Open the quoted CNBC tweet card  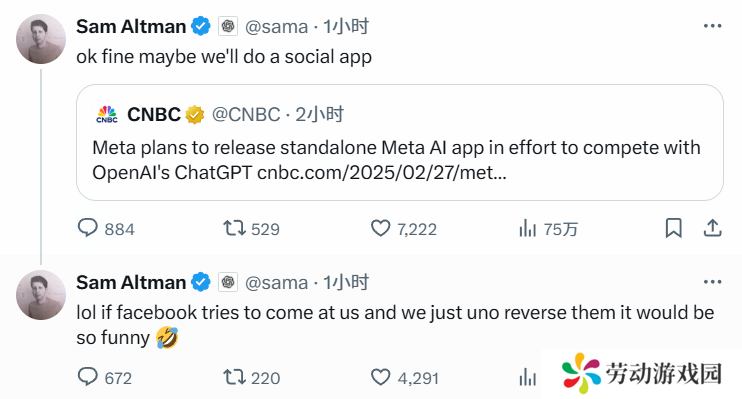[400, 142]
